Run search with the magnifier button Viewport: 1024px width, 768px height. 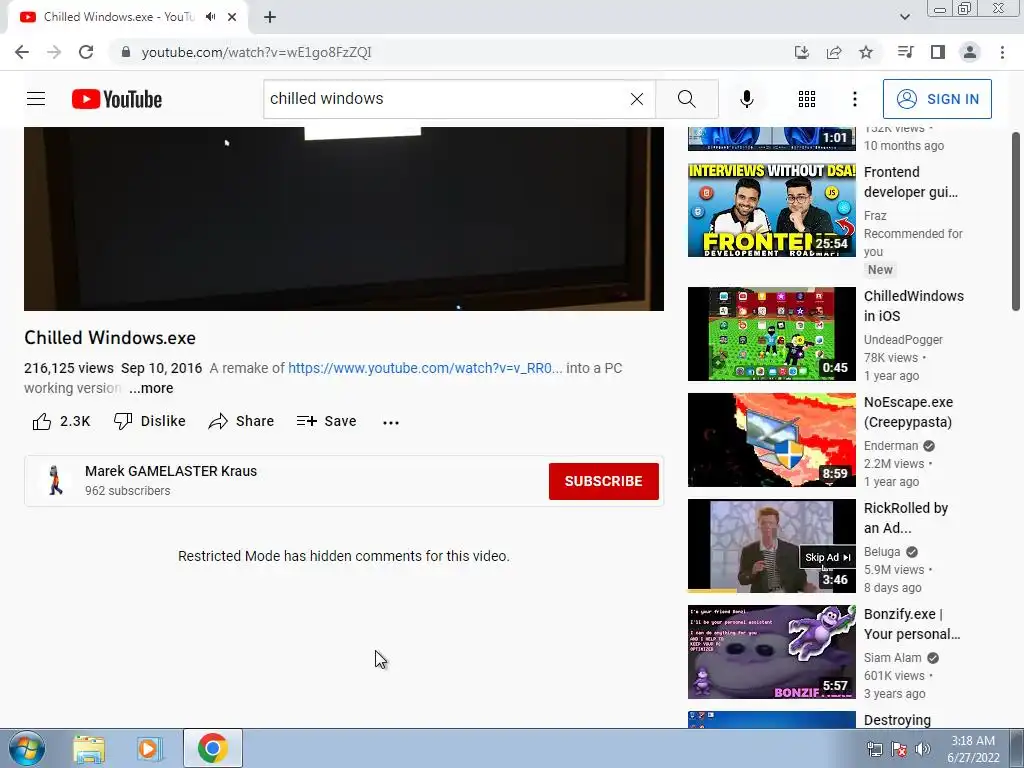tap(686, 99)
